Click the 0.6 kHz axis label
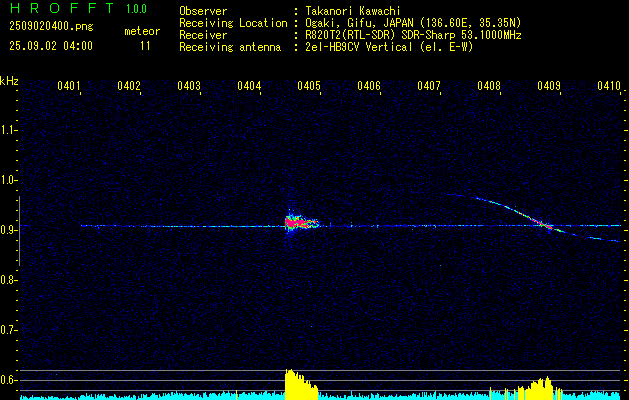Screen dimensions: 629x400 (8, 380)
